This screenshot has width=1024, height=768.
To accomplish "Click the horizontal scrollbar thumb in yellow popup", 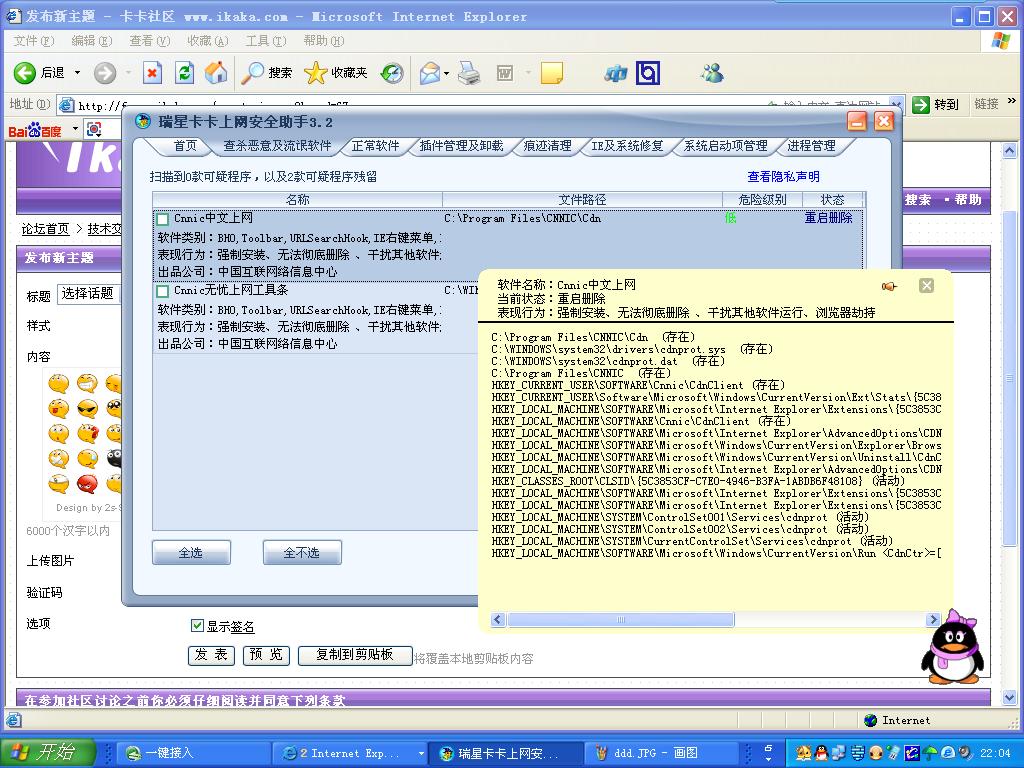I will pos(620,619).
